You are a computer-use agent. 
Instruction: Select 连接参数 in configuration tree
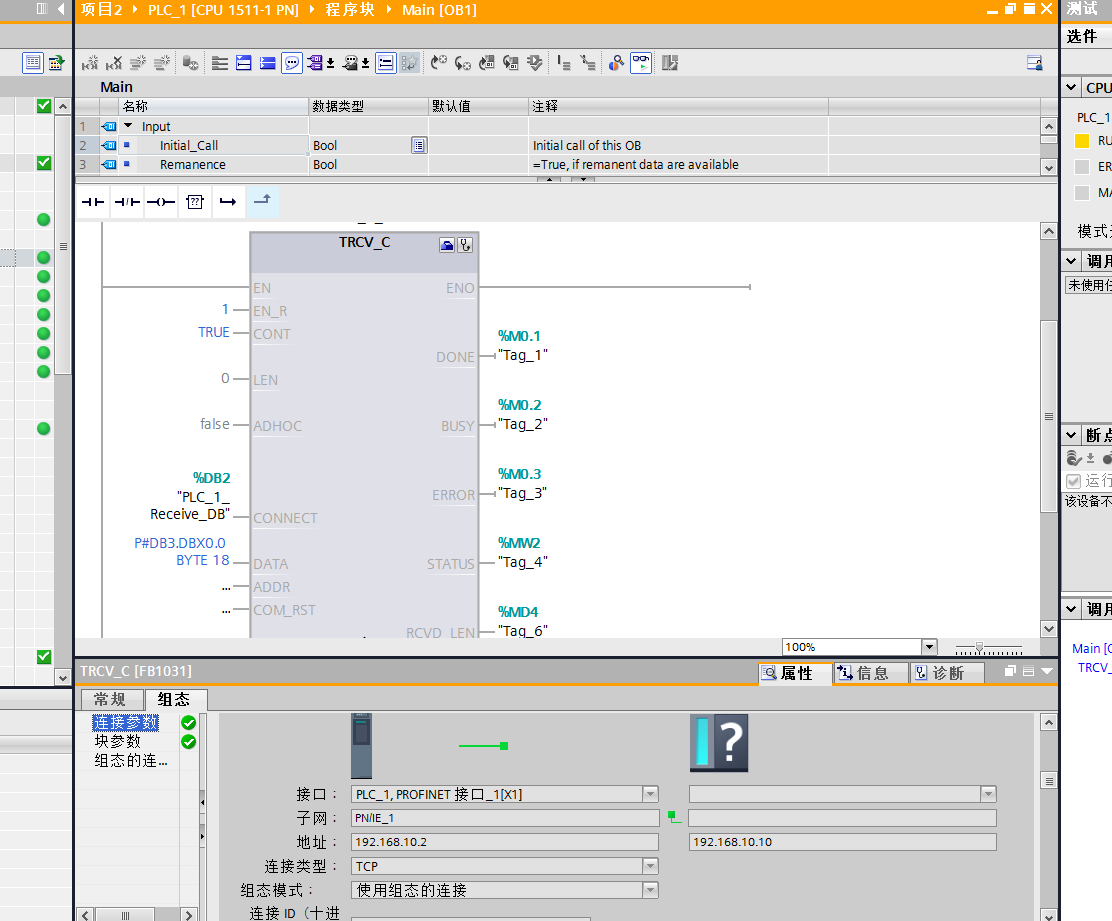pos(126,722)
